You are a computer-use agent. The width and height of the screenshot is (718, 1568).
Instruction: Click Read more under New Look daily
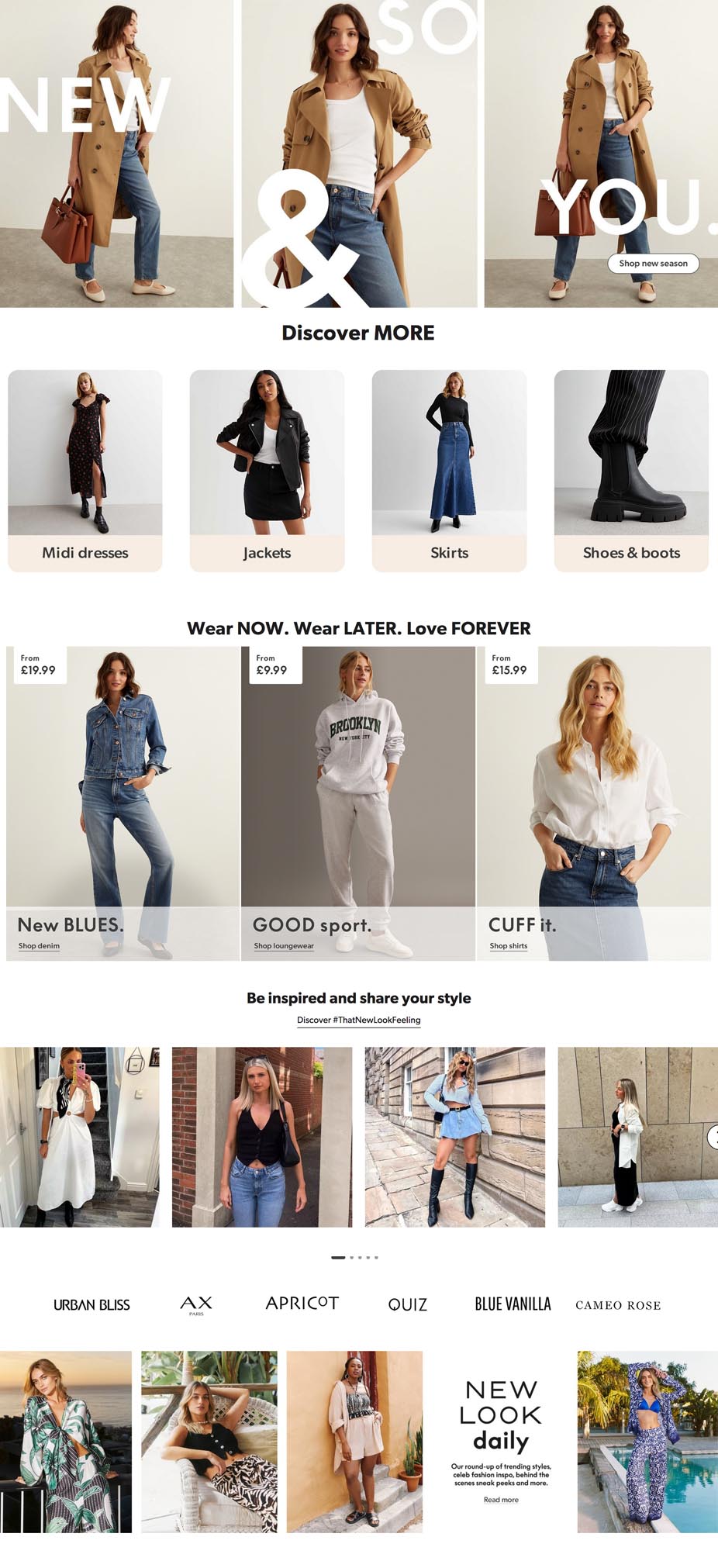[501, 1500]
